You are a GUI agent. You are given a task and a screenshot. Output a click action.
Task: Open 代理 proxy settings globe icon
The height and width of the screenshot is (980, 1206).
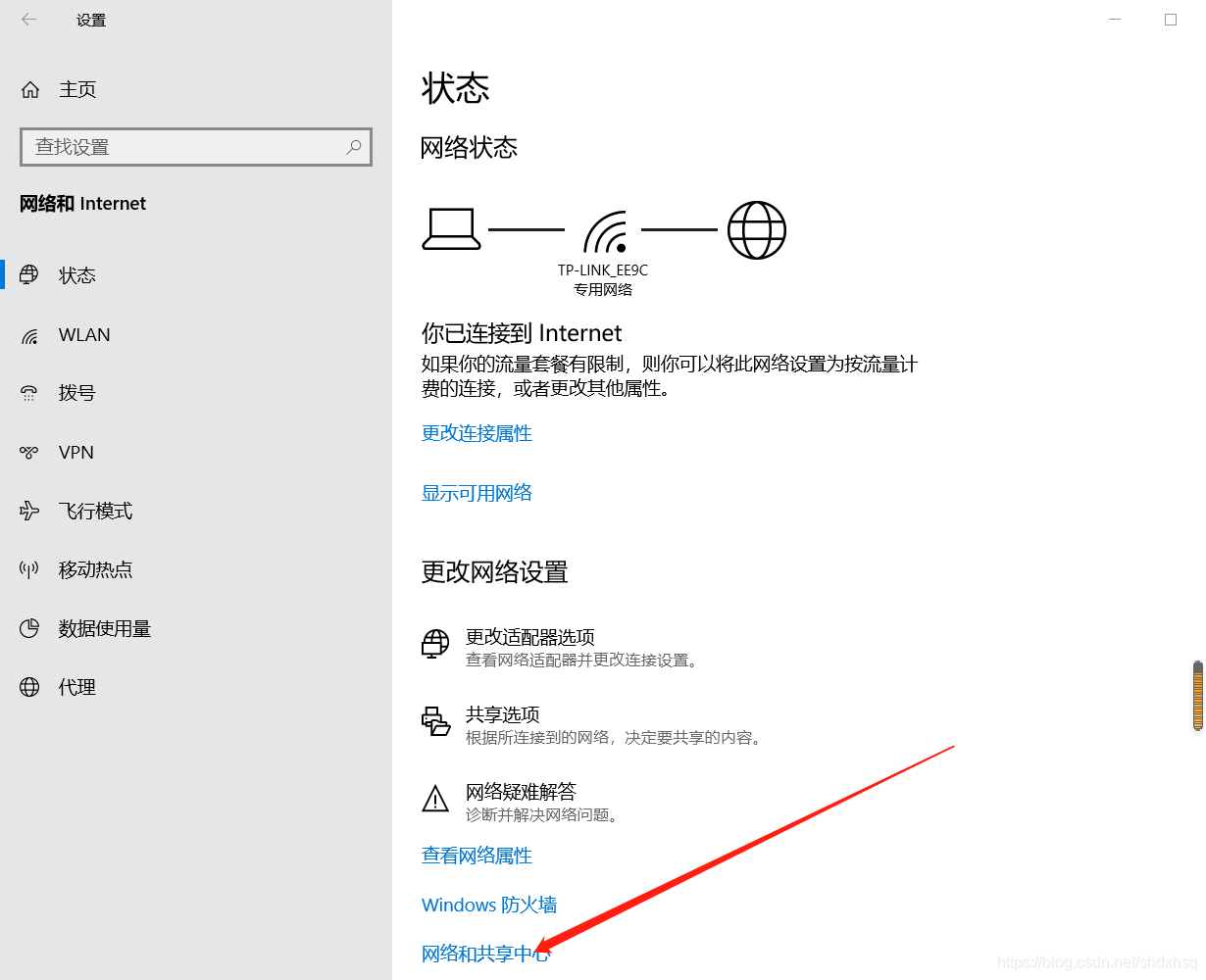tap(29, 687)
